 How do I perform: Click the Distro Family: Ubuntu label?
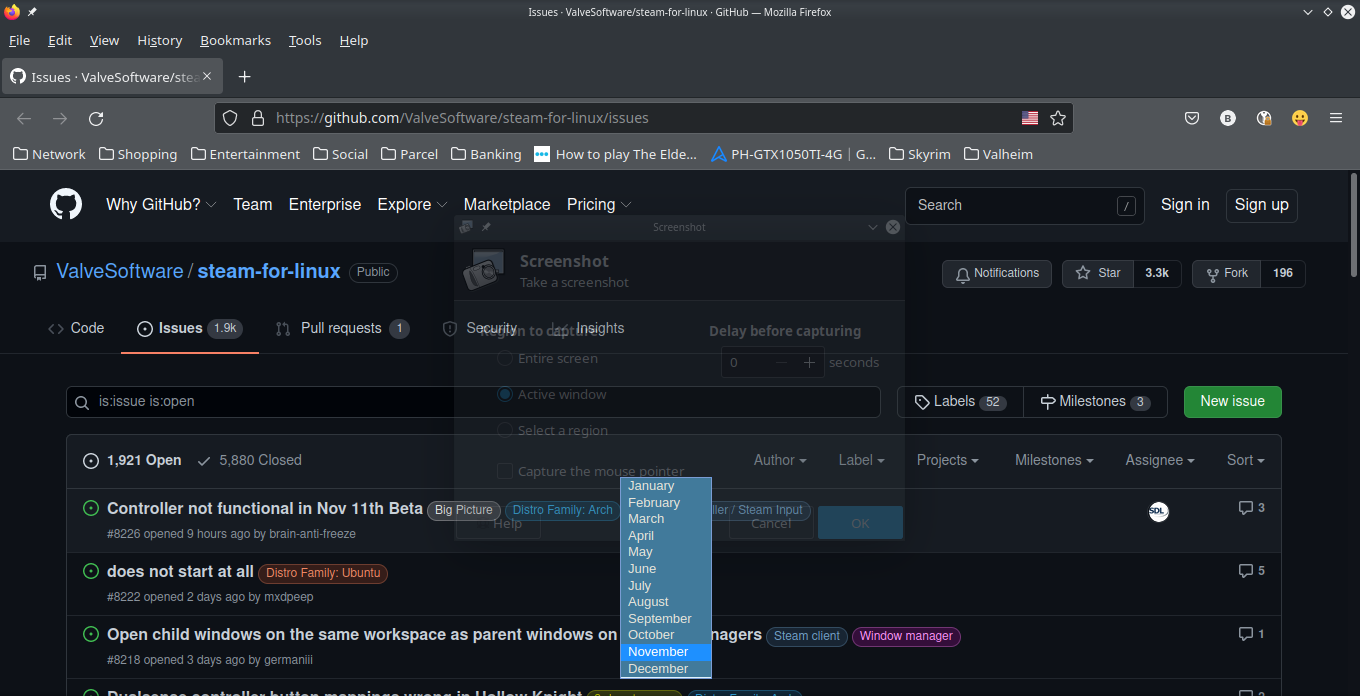(323, 573)
